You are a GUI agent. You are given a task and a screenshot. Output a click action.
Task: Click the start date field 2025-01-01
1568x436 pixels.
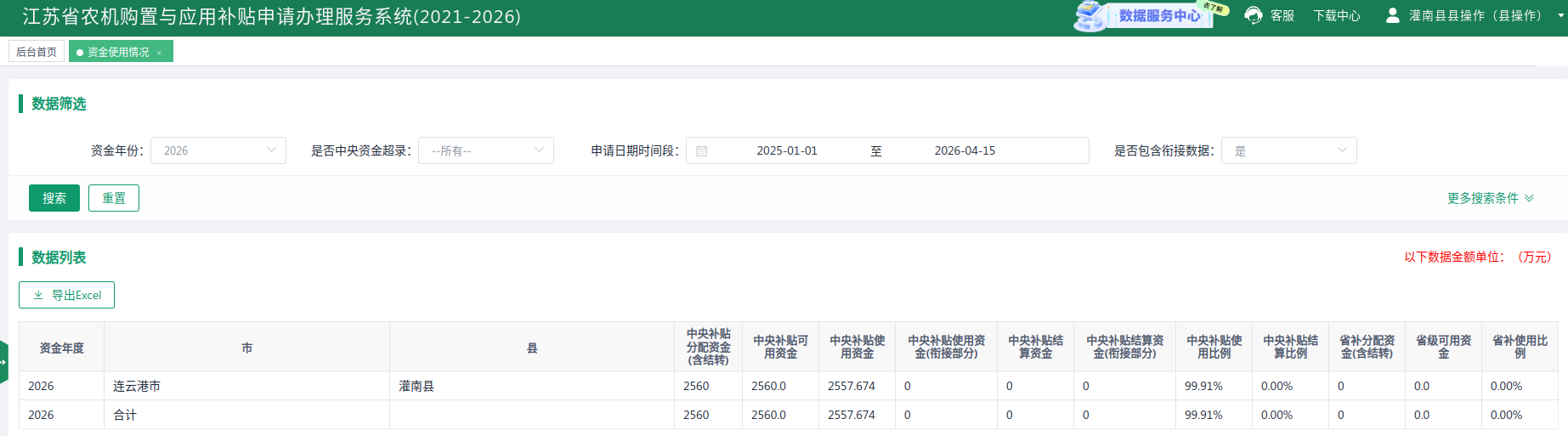click(x=786, y=150)
